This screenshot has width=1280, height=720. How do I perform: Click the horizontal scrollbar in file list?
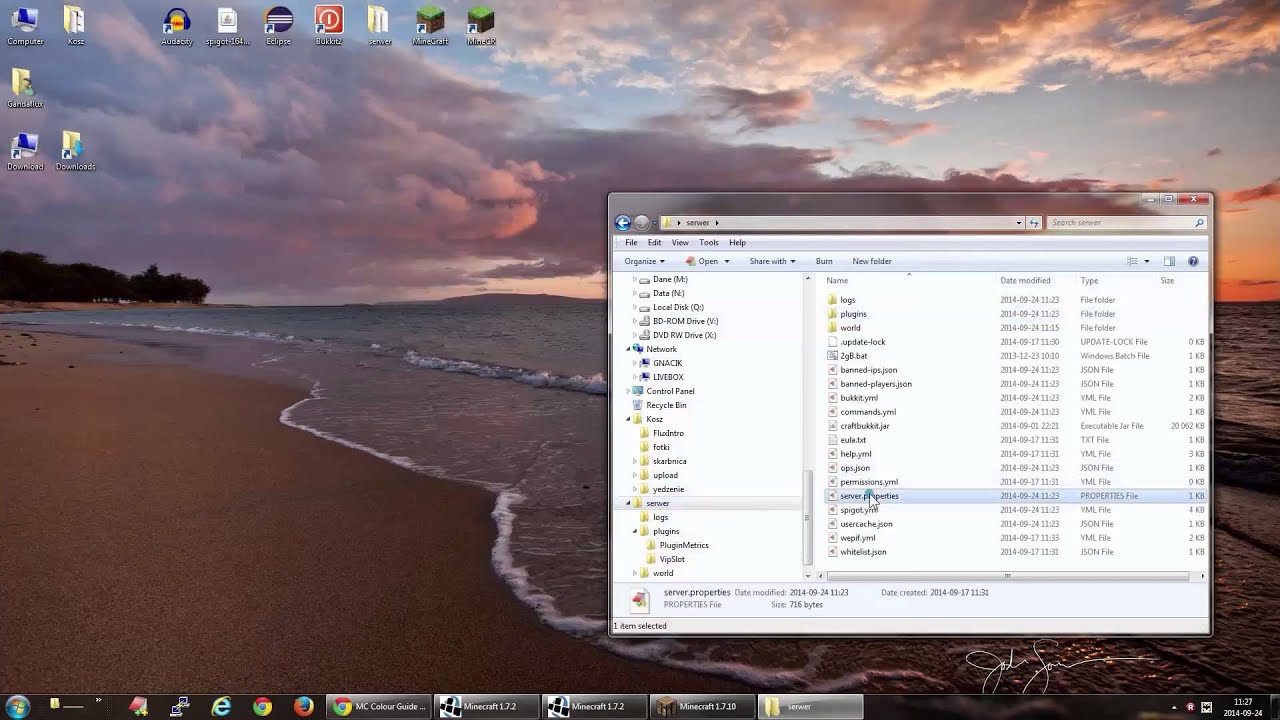1008,576
